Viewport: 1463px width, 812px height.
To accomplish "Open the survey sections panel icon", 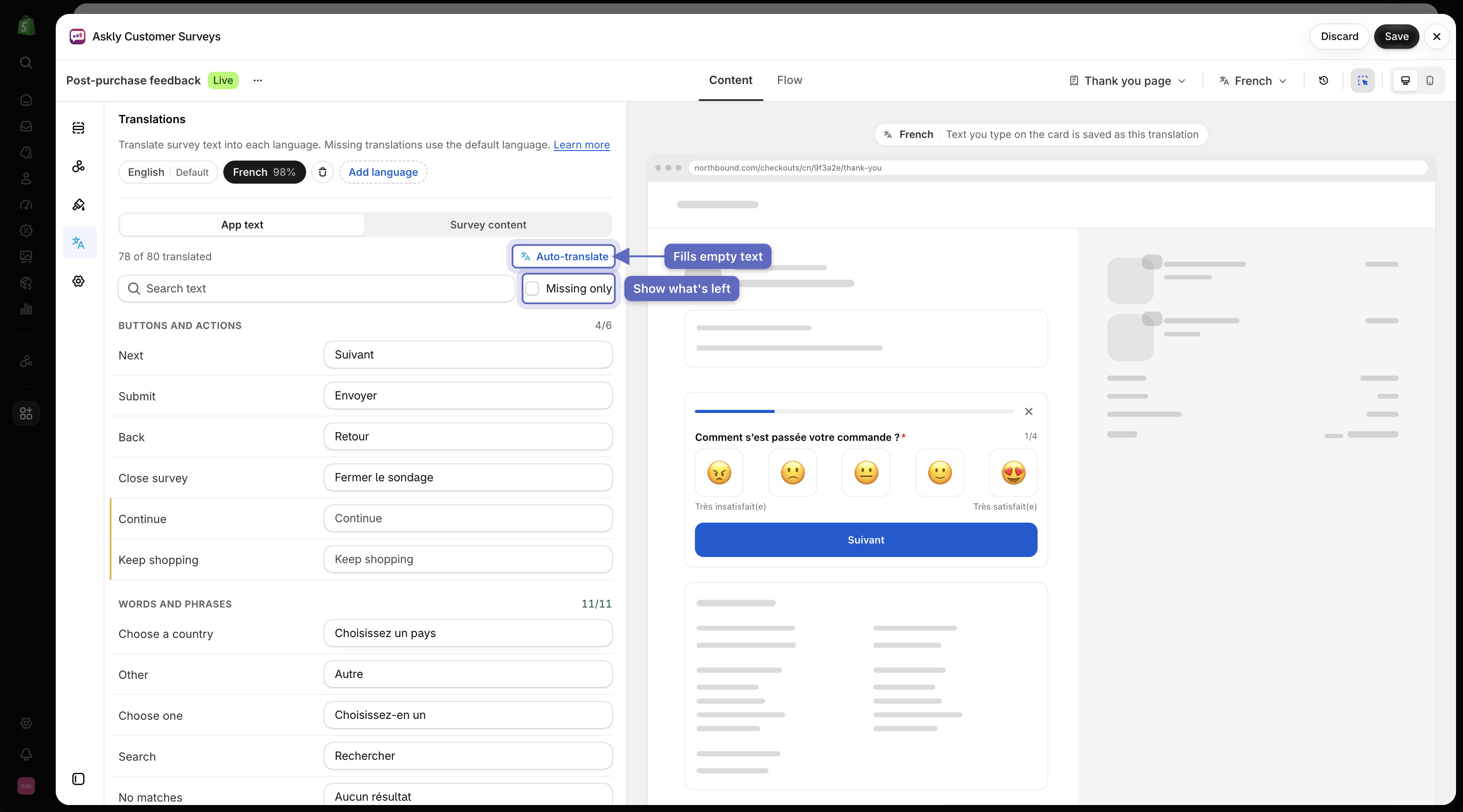I will point(78,128).
